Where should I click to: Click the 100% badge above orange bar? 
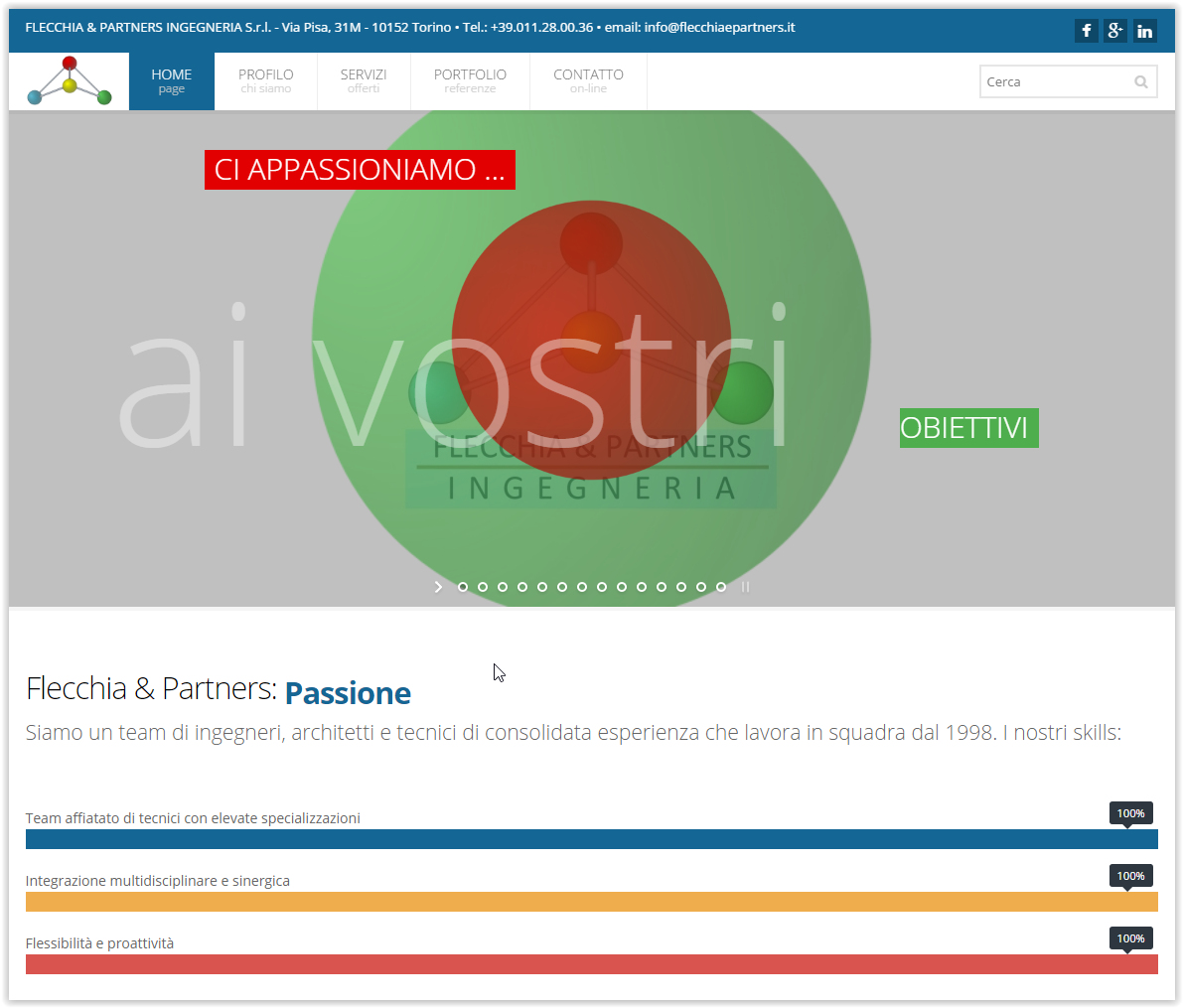(x=1131, y=876)
